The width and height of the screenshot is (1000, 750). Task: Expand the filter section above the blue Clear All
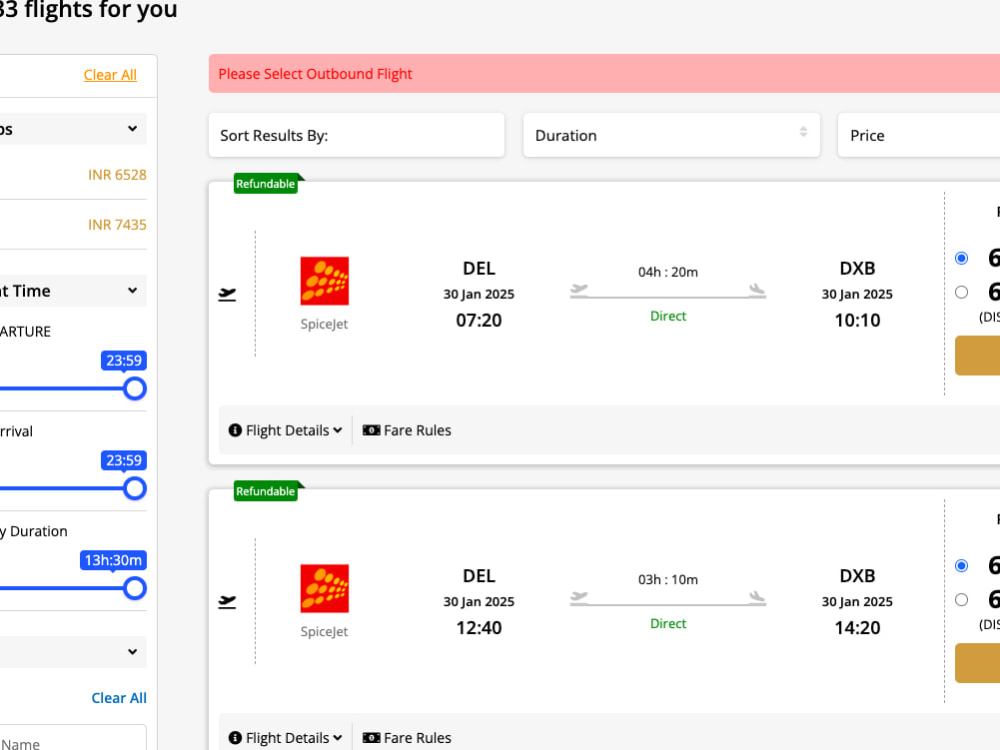point(132,652)
